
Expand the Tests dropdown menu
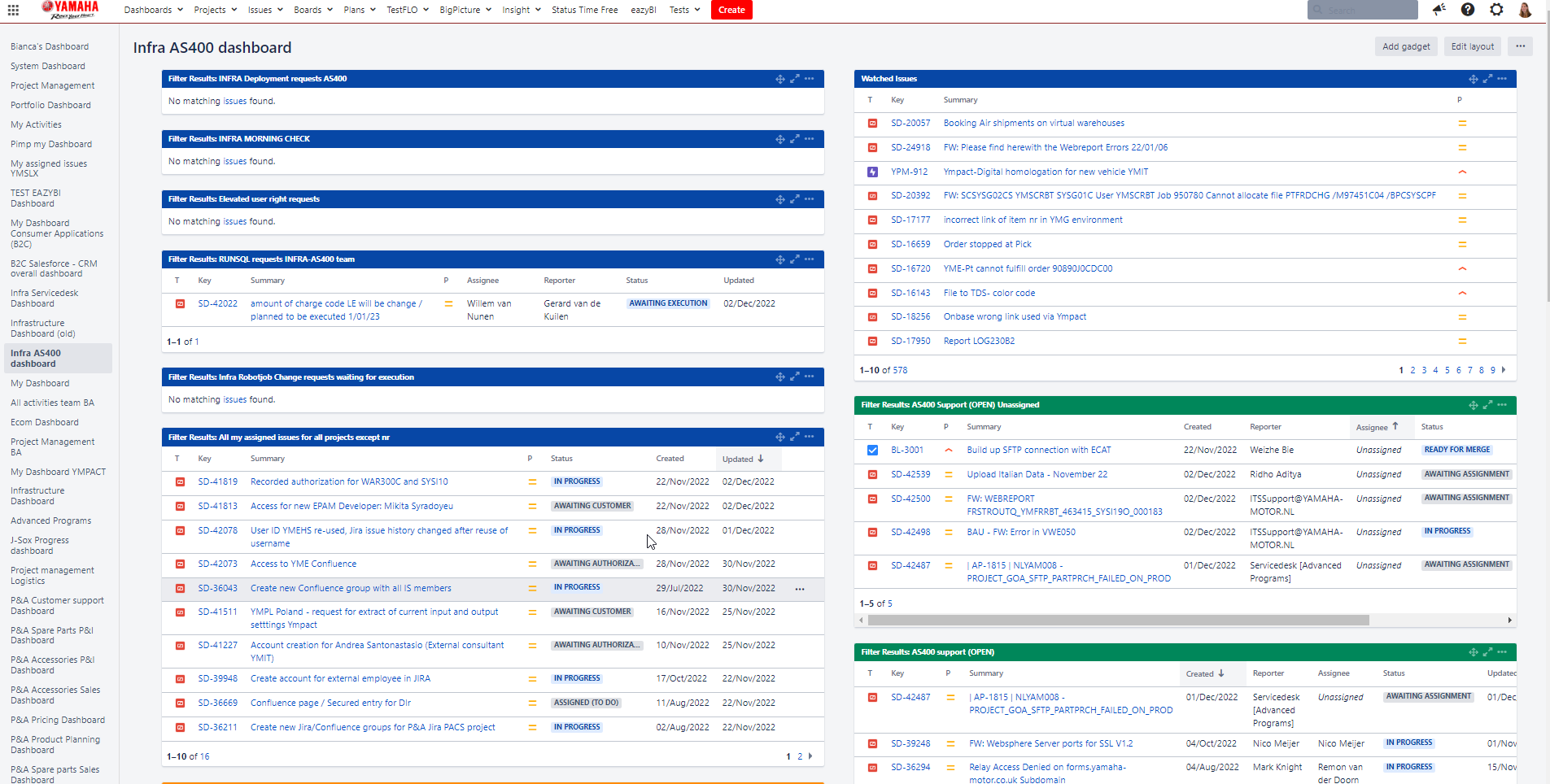click(684, 10)
